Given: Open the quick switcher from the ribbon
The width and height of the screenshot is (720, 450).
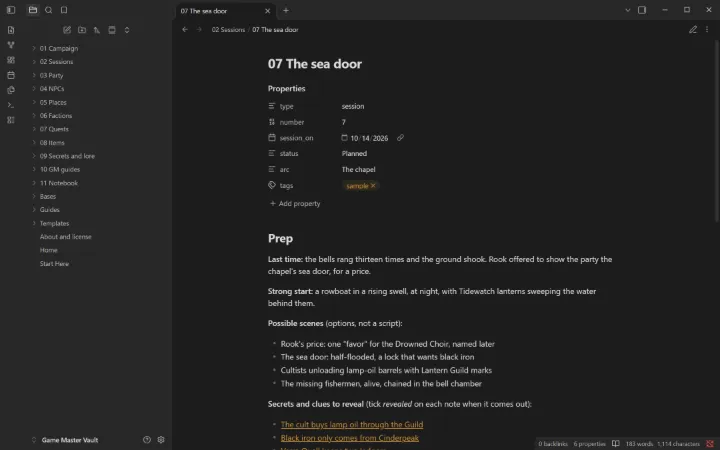Looking at the screenshot, I should 11,30.
